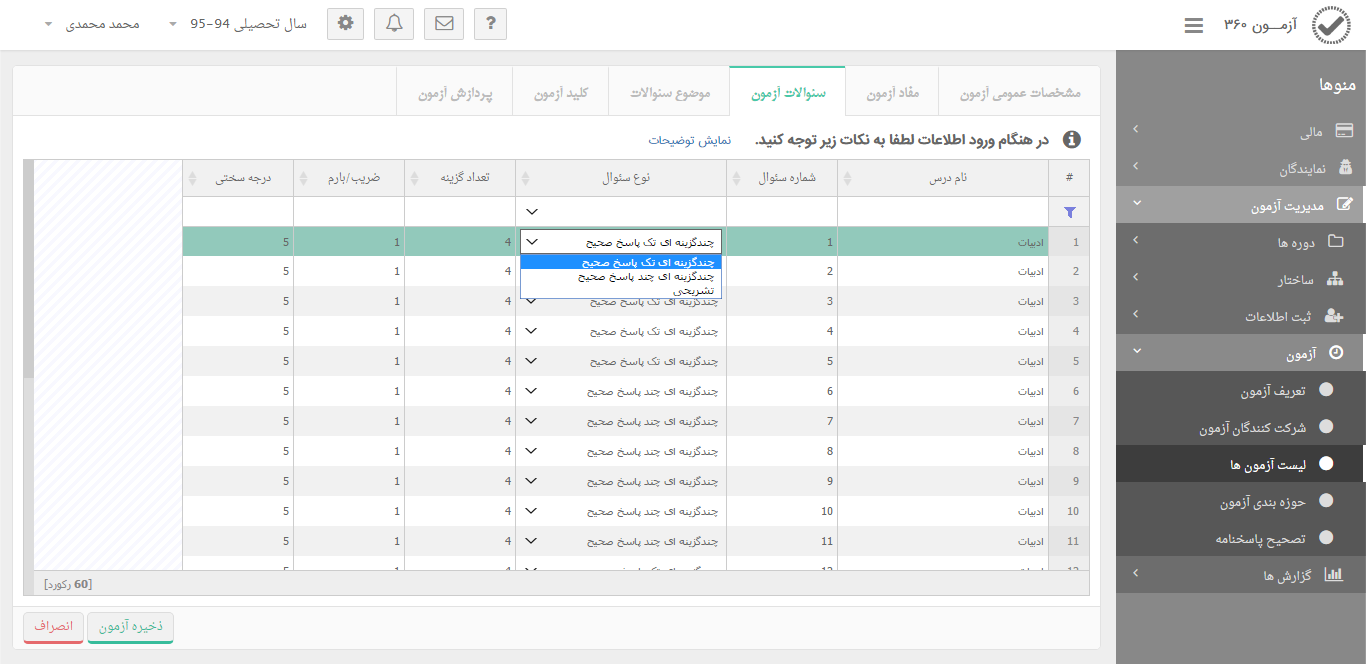This screenshot has width=1366, height=664.
Task: Toggle the hamburger menu icon
Action: [x=1193, y=26]
